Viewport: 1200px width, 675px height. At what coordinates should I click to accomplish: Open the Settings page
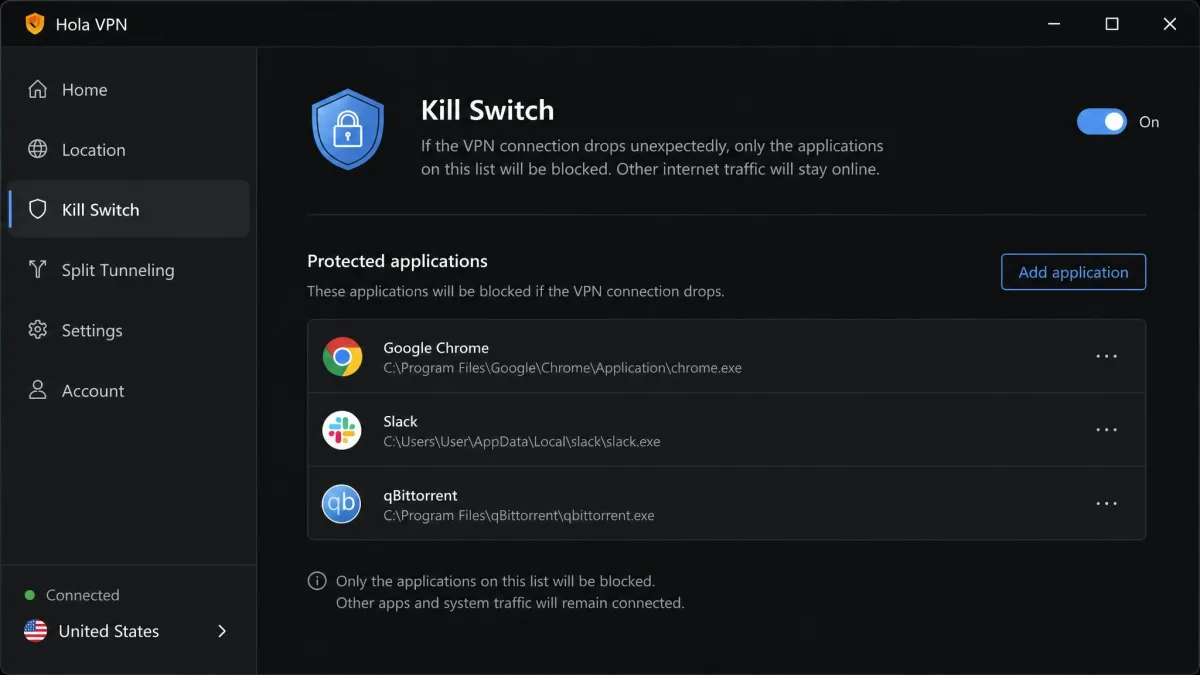tap(129, 329)
